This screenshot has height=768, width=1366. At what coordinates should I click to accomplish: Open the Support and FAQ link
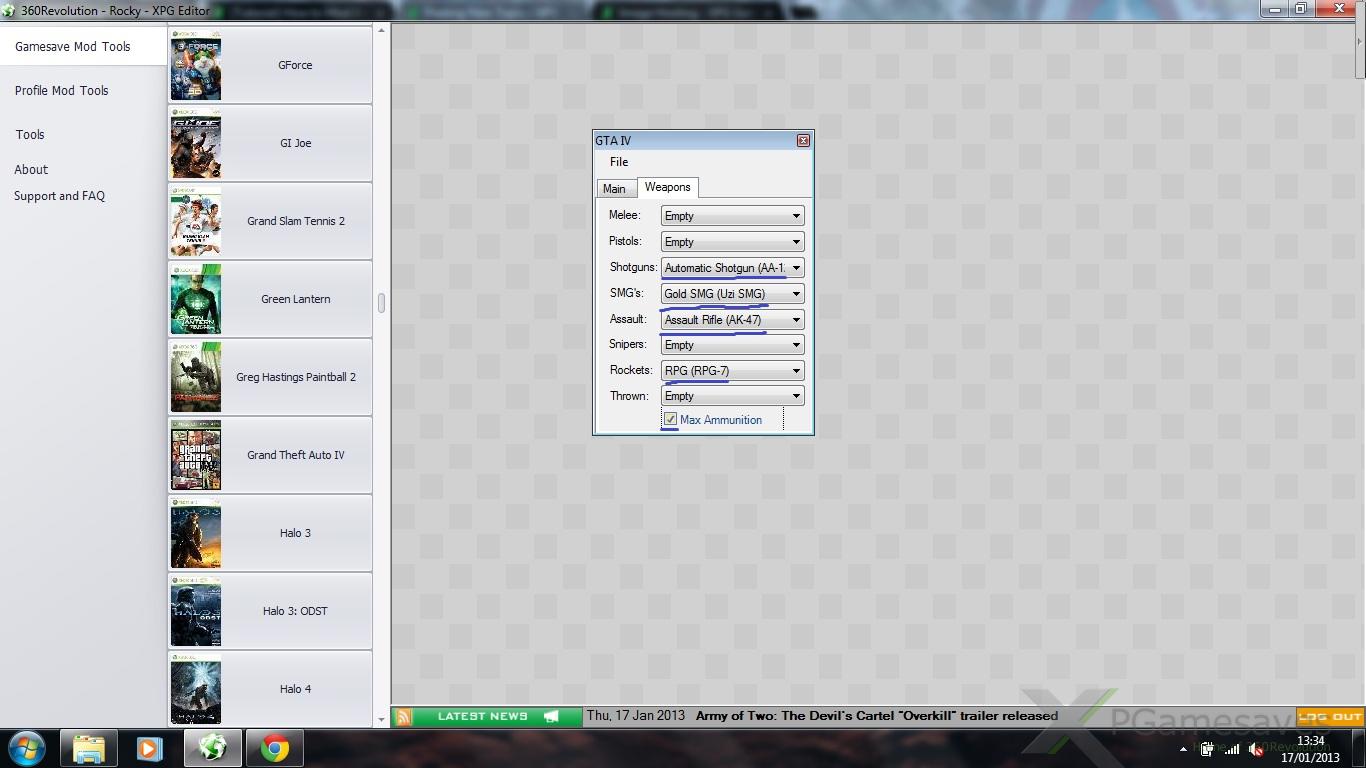coord(59,196)
